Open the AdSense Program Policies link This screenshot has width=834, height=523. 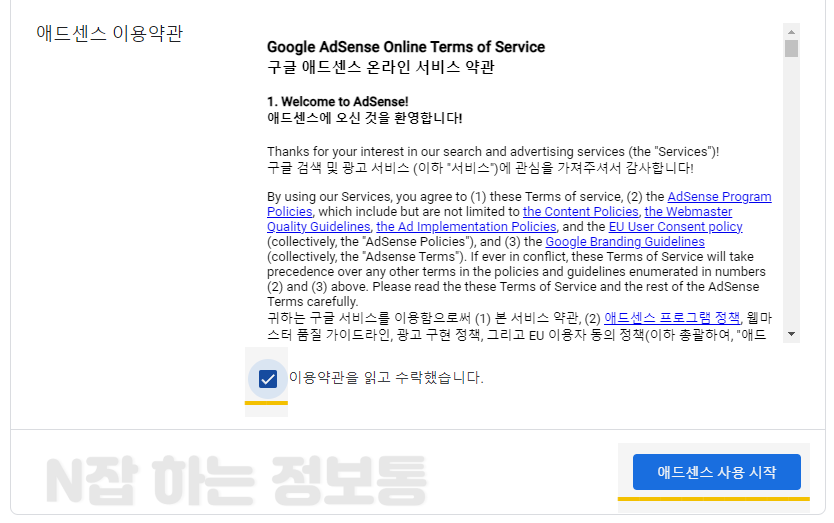719,197
